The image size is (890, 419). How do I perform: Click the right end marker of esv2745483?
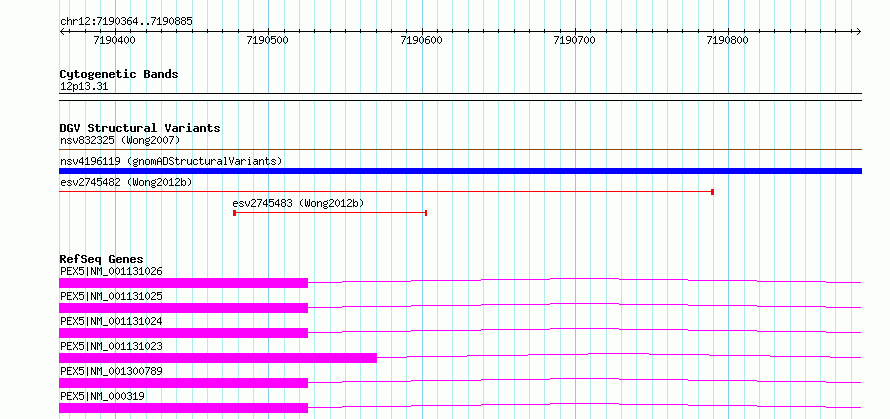(x=426, y=213)
